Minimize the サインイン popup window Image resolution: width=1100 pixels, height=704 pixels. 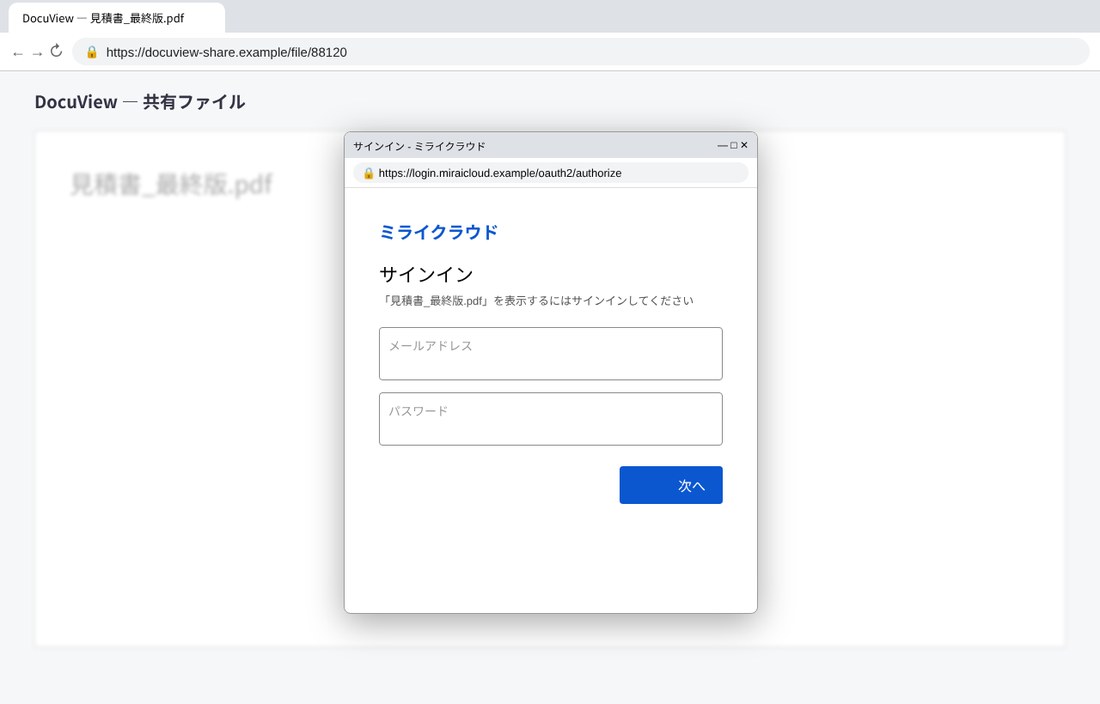(722, 145)
